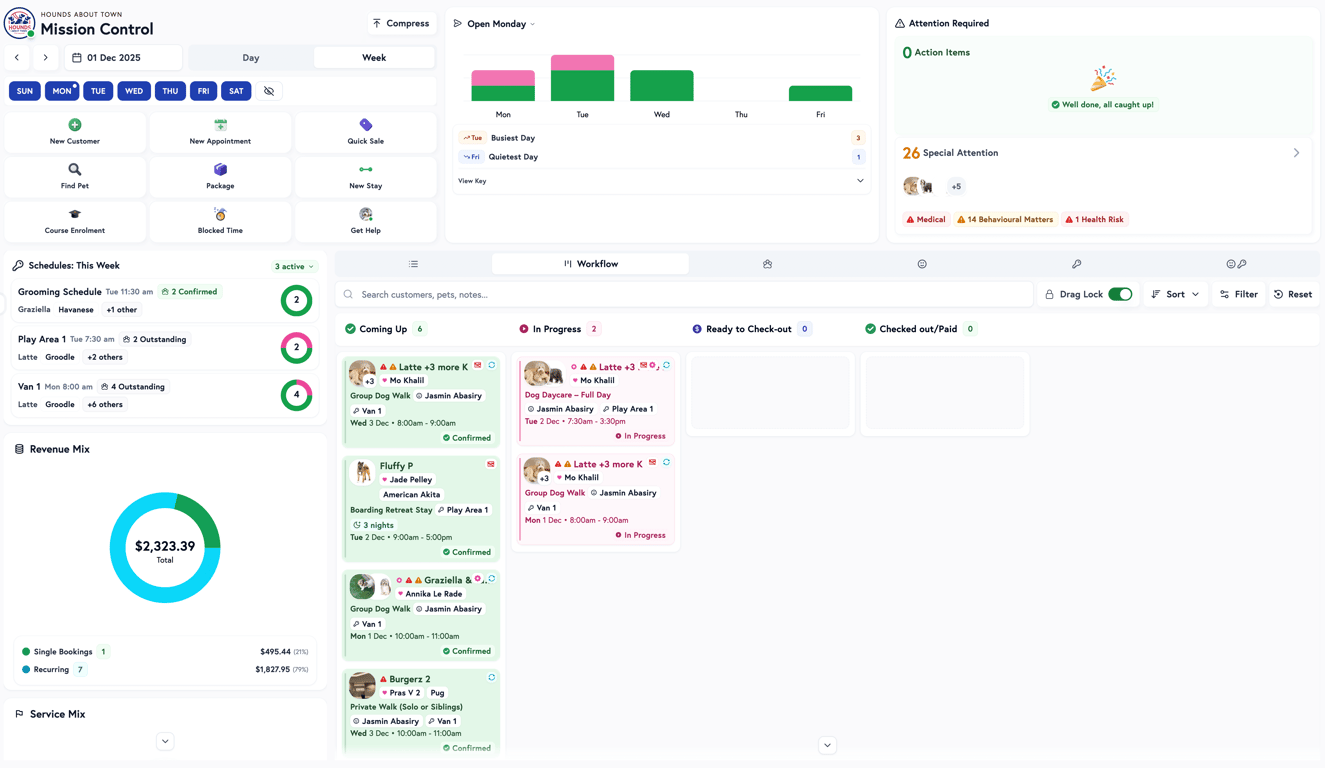Toggle the TUE day filter
The width and height of the screenshot is (1325, 768).
tap(98, 91)
